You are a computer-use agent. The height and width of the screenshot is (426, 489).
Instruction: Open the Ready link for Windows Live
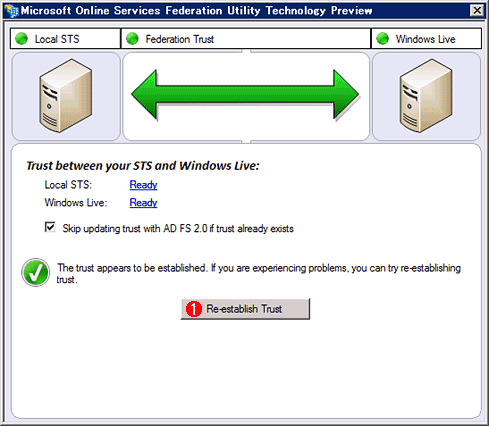(x=143, y=203)
